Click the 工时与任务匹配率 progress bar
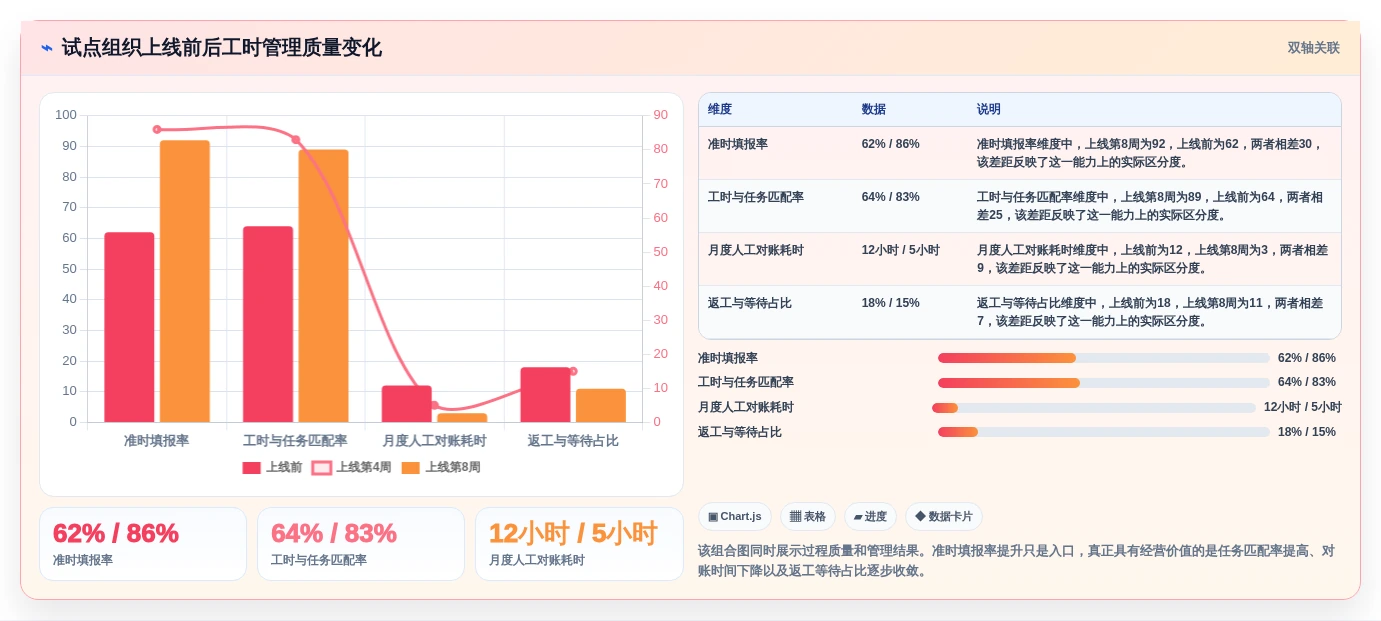Viewport: 1381px width, 621px height. (1104, 382)
